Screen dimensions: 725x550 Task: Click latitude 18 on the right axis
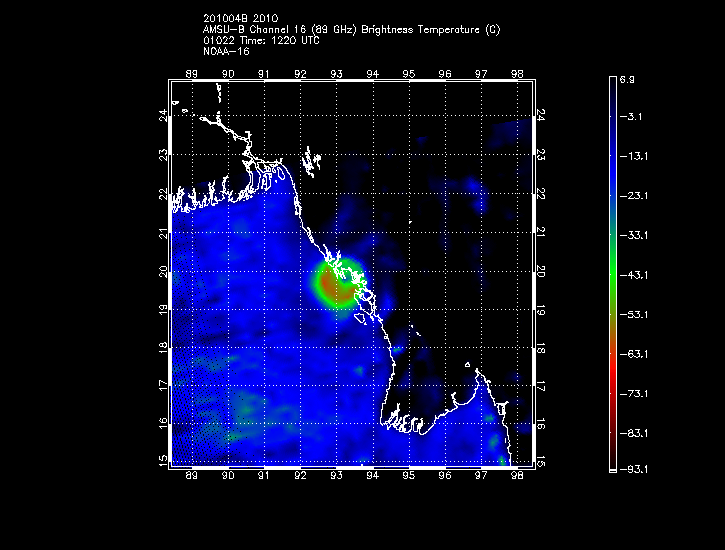(541, 350)
